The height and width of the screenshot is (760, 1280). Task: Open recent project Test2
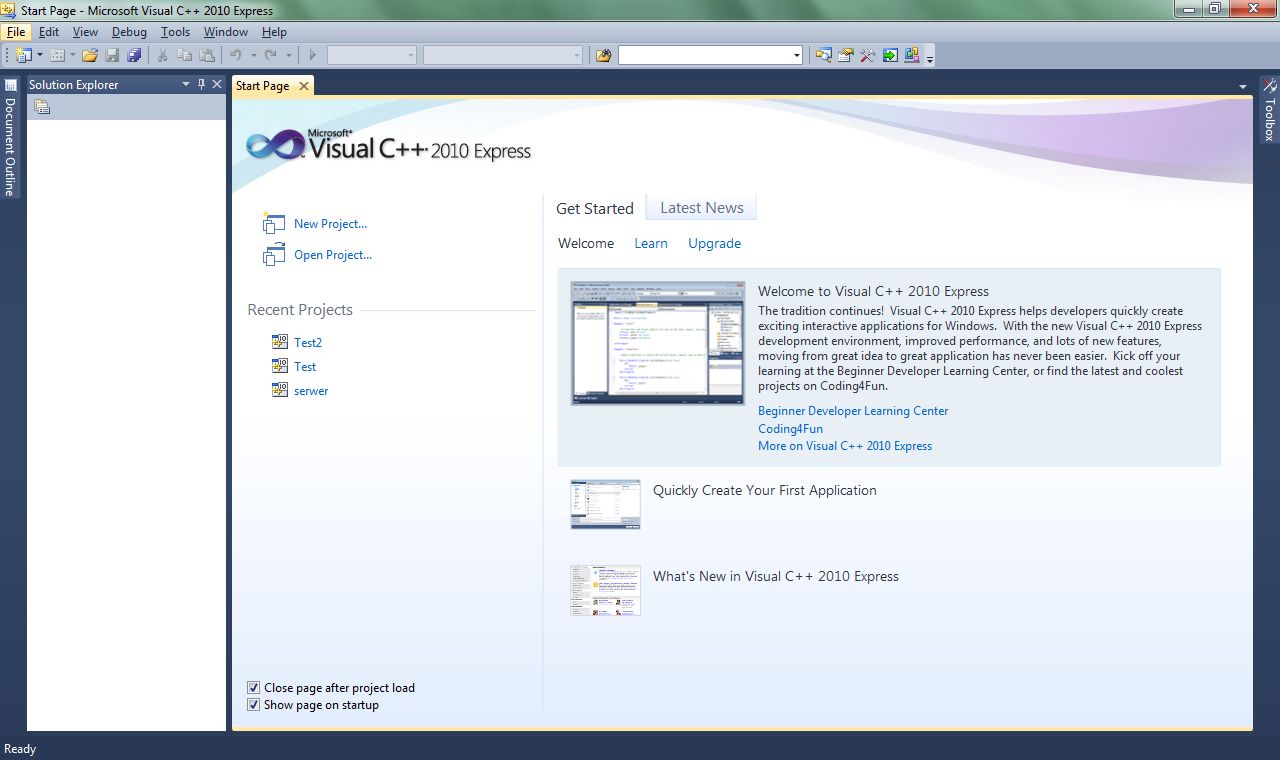308,343
